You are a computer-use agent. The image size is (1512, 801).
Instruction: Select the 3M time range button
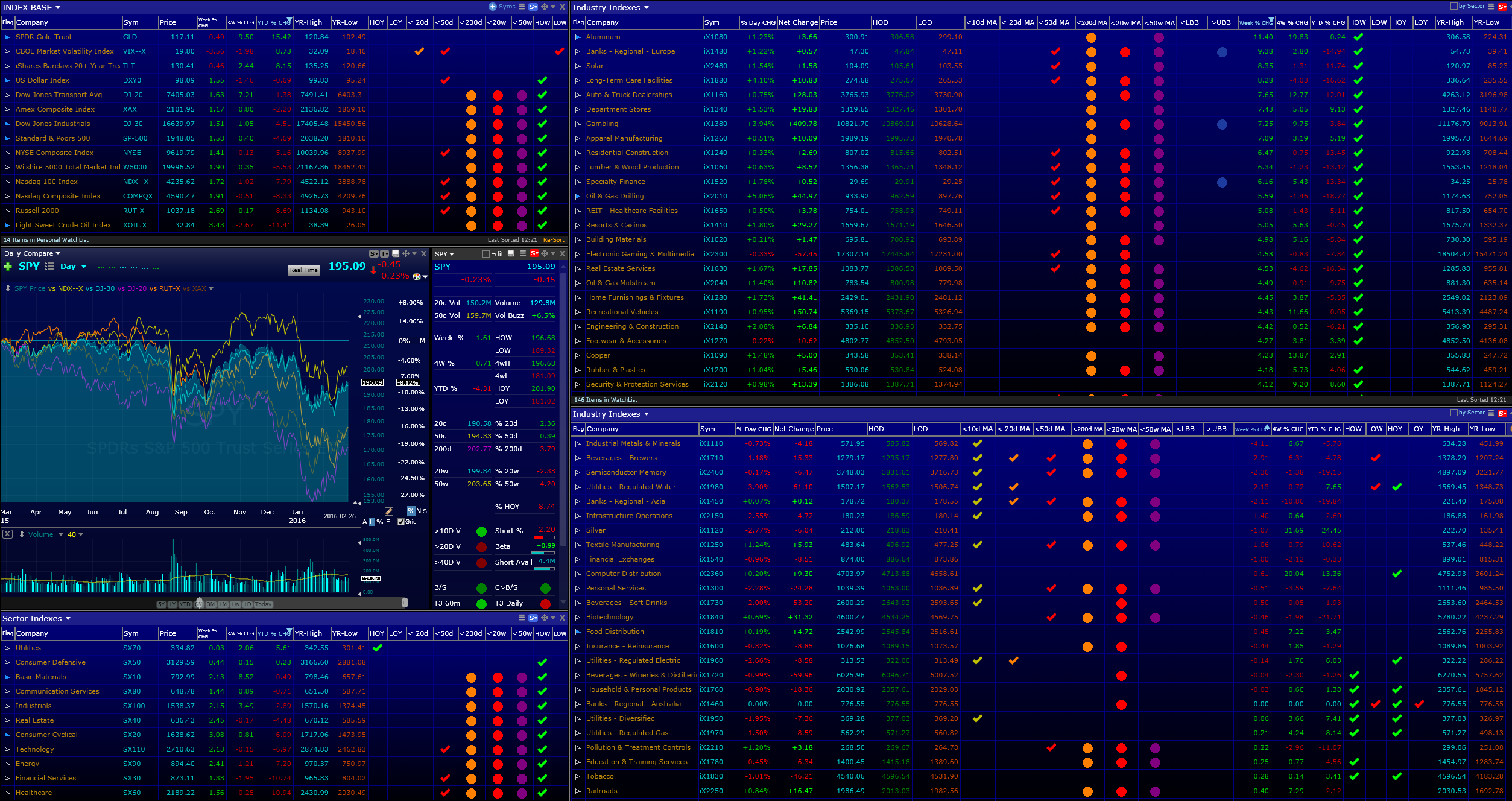[x=210, y=604]
